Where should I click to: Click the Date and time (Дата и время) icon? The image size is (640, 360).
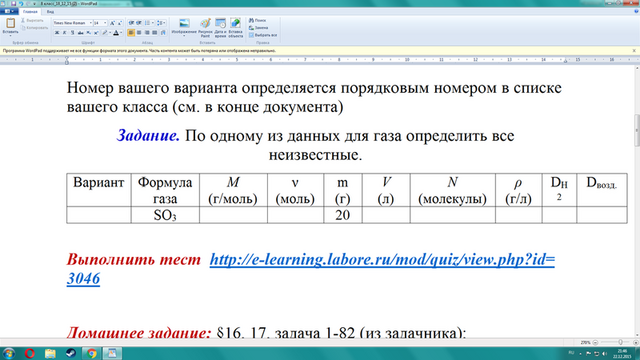click(220, 28)
